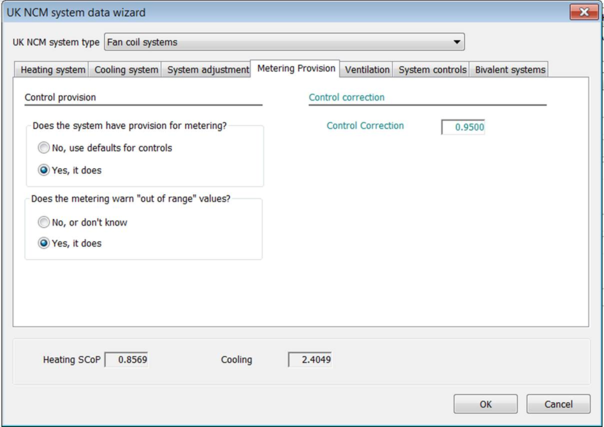Click the Control Correction value field
This screenshot has width=604, height=427.
[463, 127]
